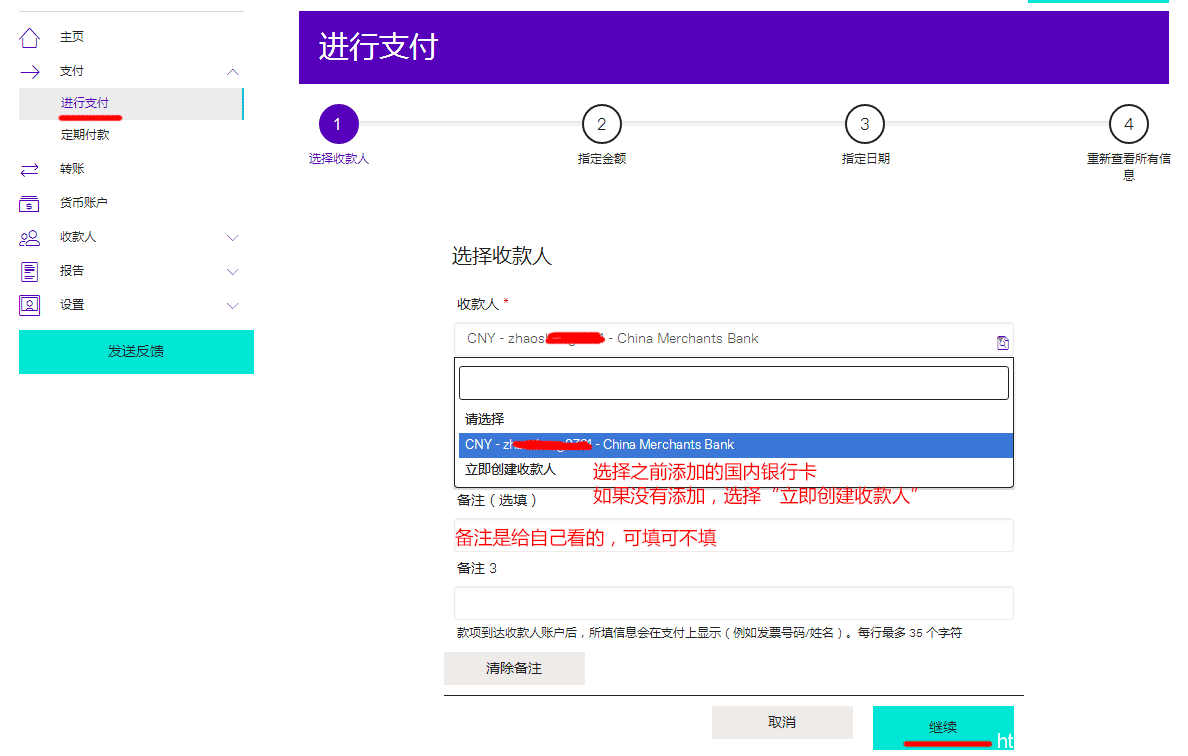Click the 收款人 payees people icon
1188x756 pixels.
coord(29,237)
